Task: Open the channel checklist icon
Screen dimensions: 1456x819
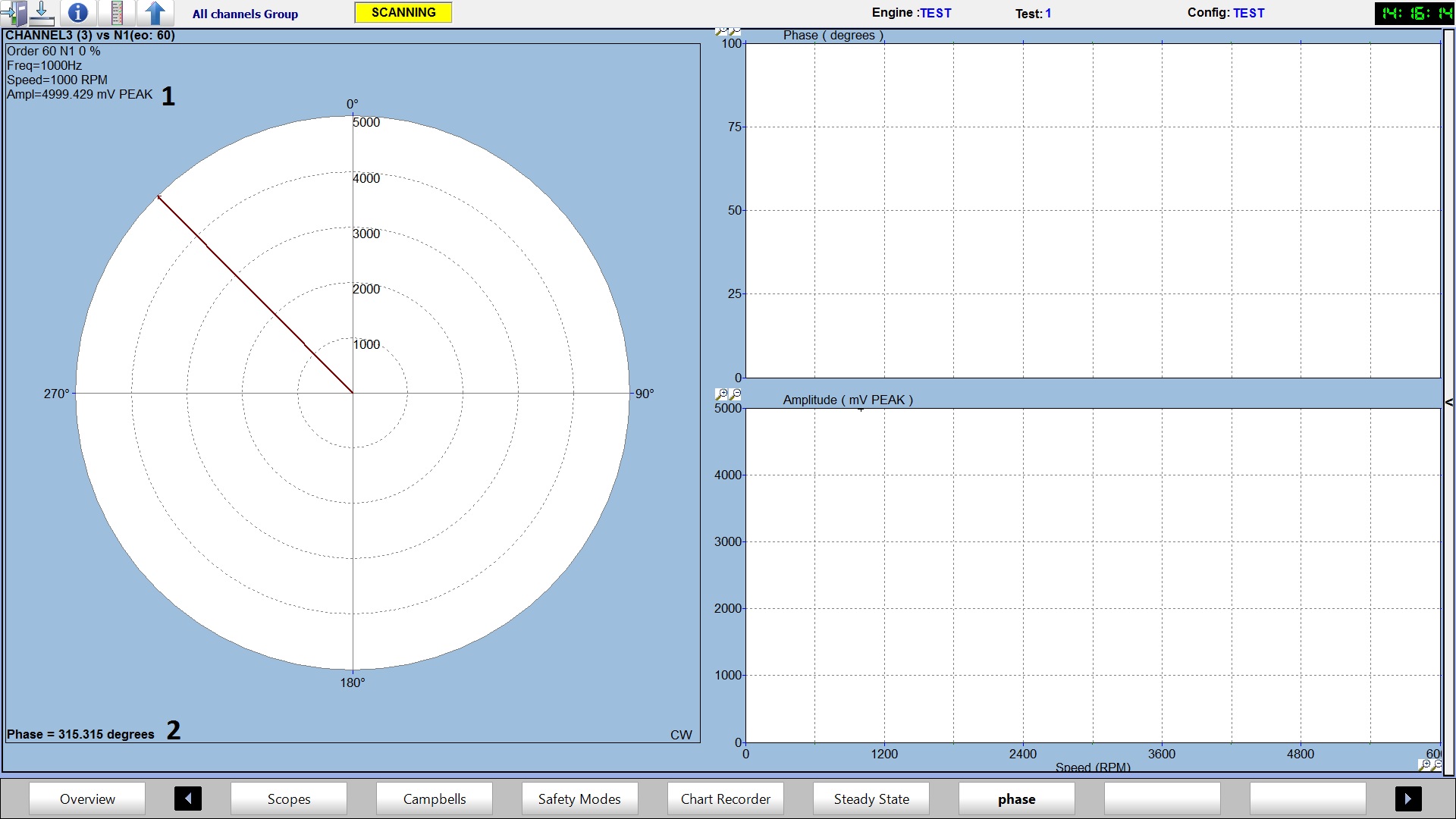Action: [116, 13]
